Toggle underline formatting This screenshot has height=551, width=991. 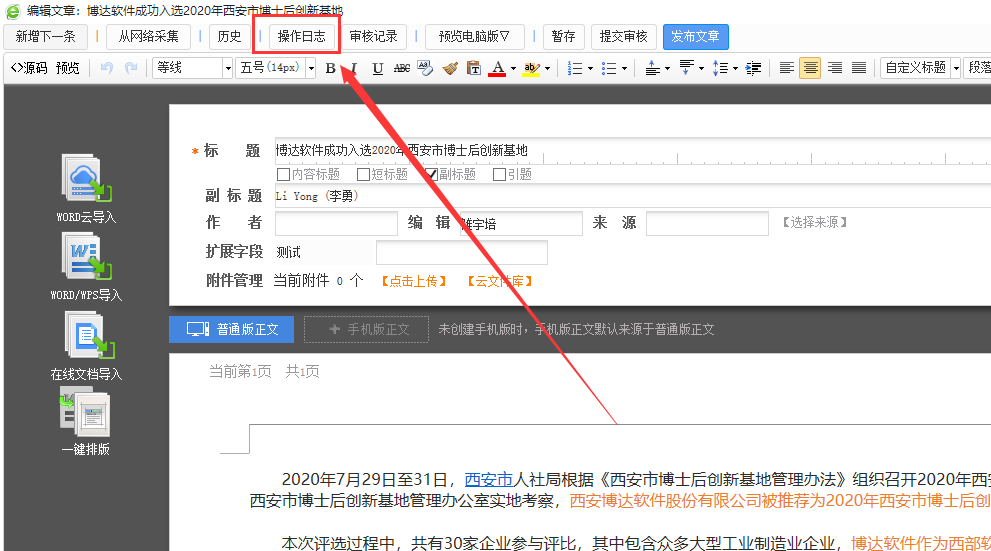378,68
